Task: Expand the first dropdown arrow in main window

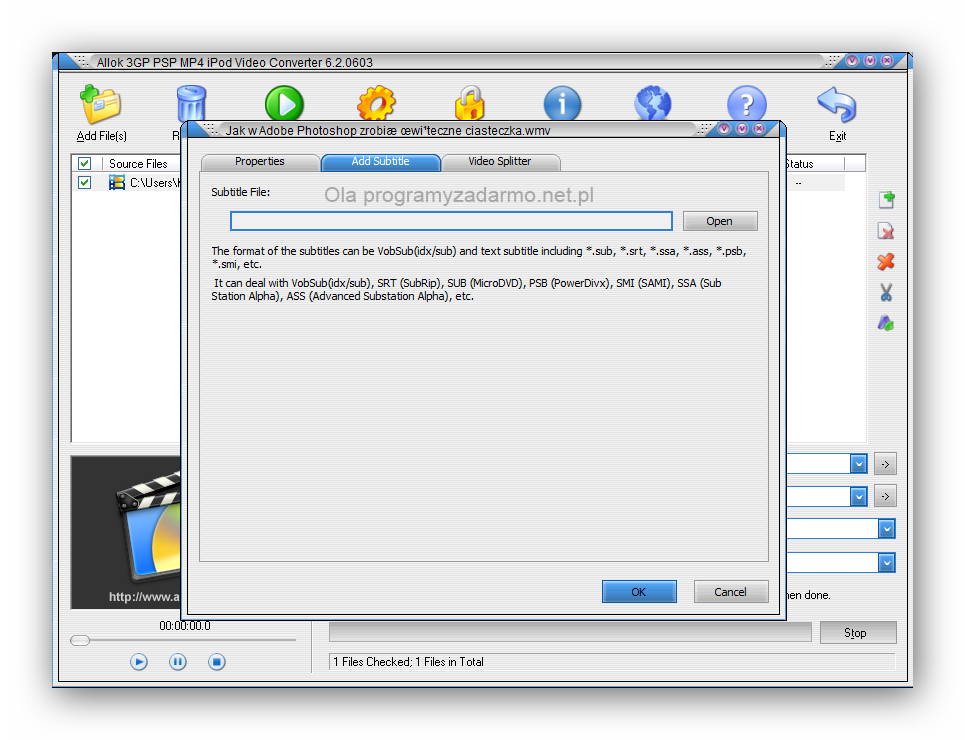Action: [859, 464]
